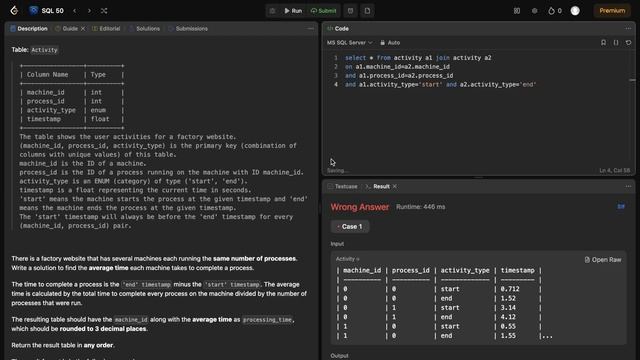Go to next problem arrow

pos(89,11)
